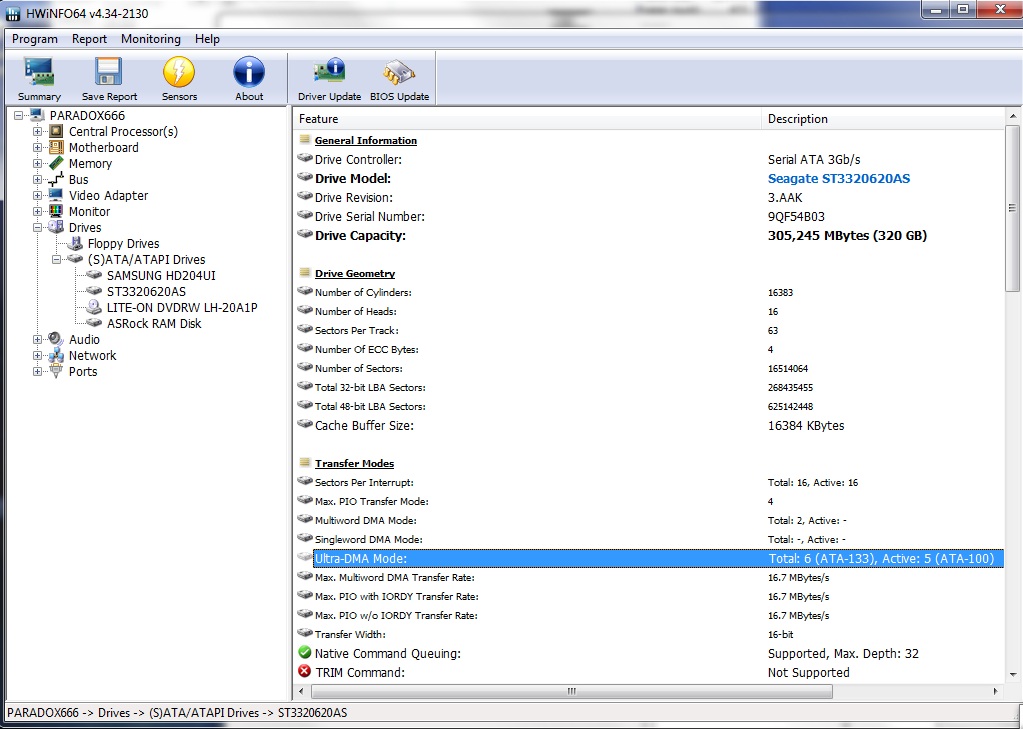Expand the Memory node
The width and height of the screenshot is (1023, 729).
37,163
